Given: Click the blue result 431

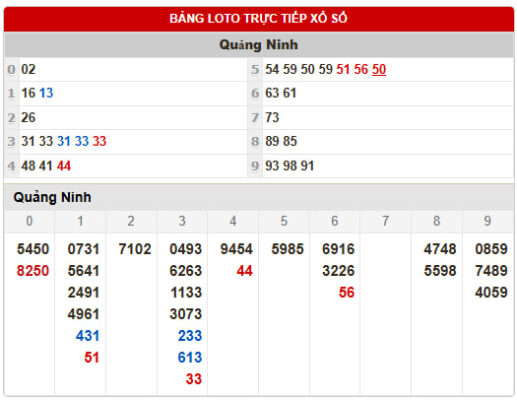Looking at the screenshot, I should coord(88,336).
